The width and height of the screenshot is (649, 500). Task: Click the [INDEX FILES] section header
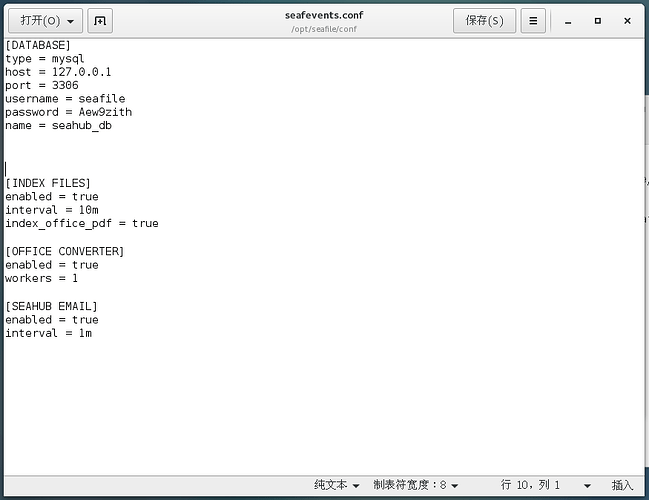pos(48,183)
